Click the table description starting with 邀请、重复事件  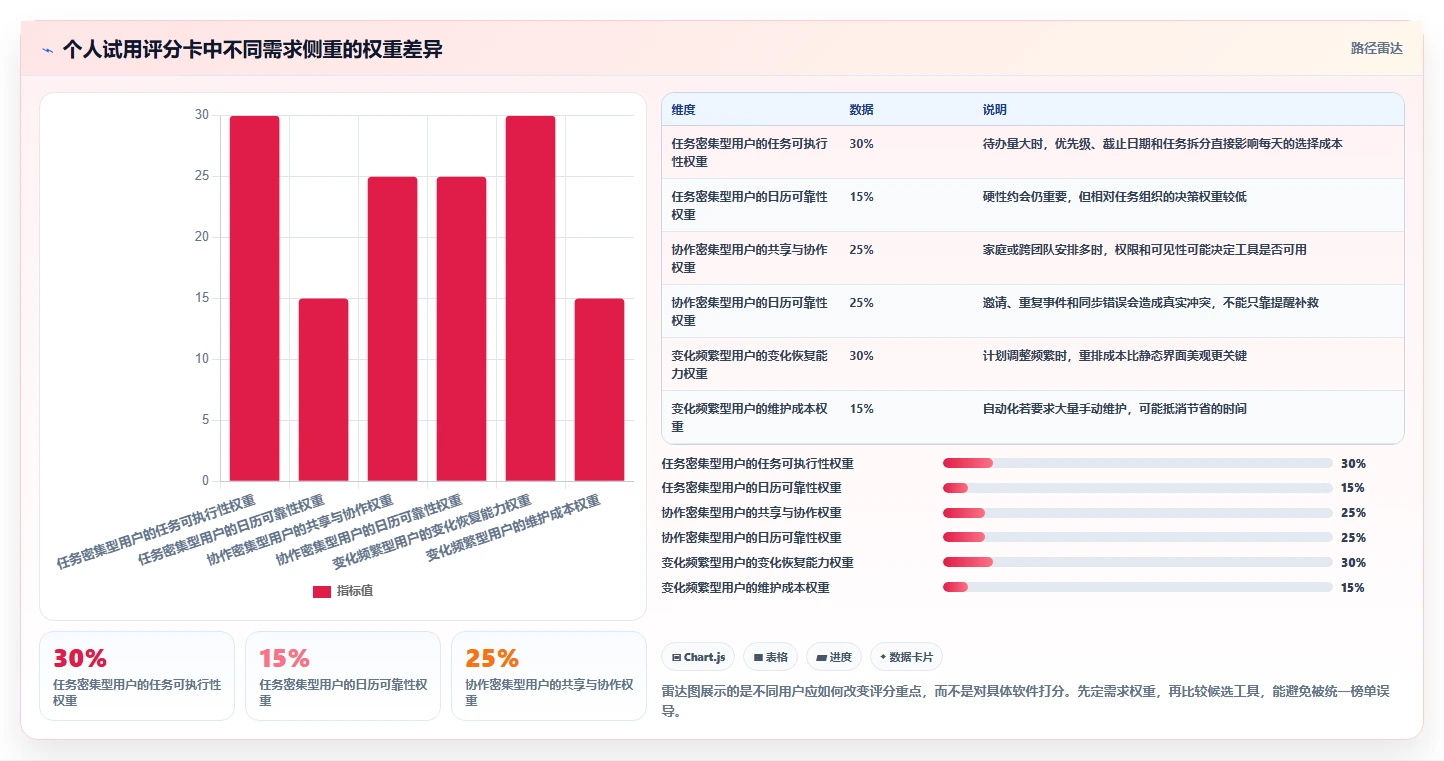pos(1150,303)
